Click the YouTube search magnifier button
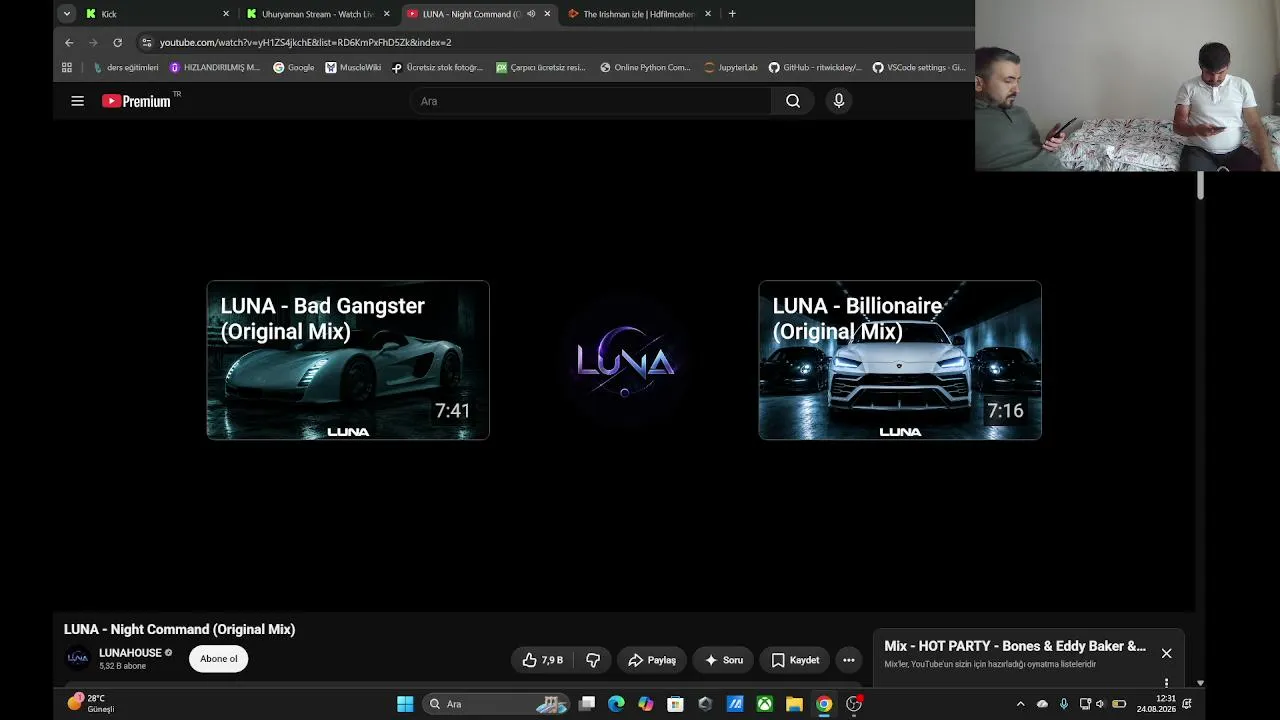Image resolution: width=1280 pixels, height=720 pixels. pyautogui.click(x=793, y=101)
